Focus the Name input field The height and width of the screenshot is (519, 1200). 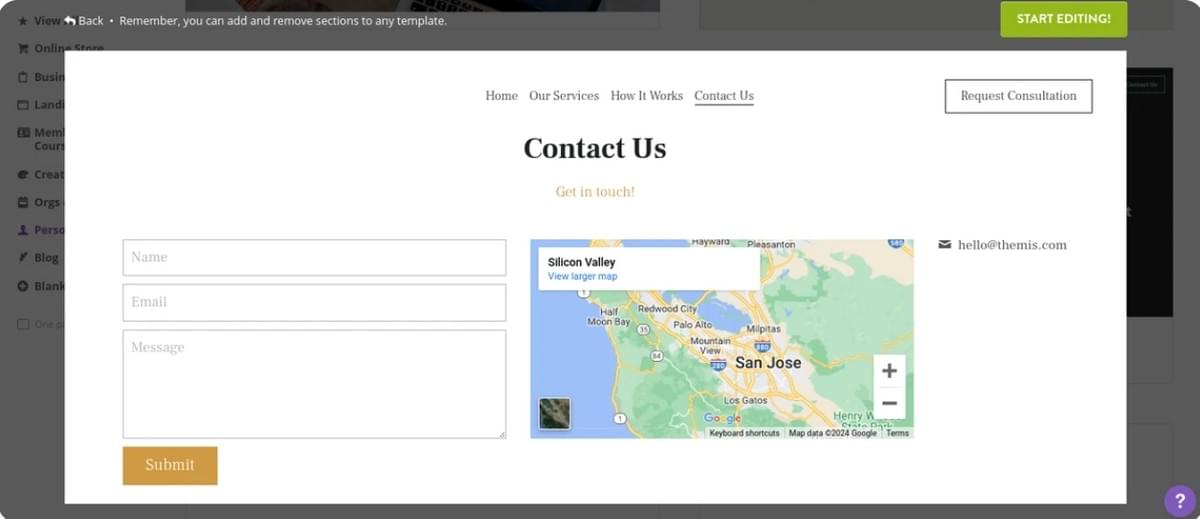pos(314,257)
